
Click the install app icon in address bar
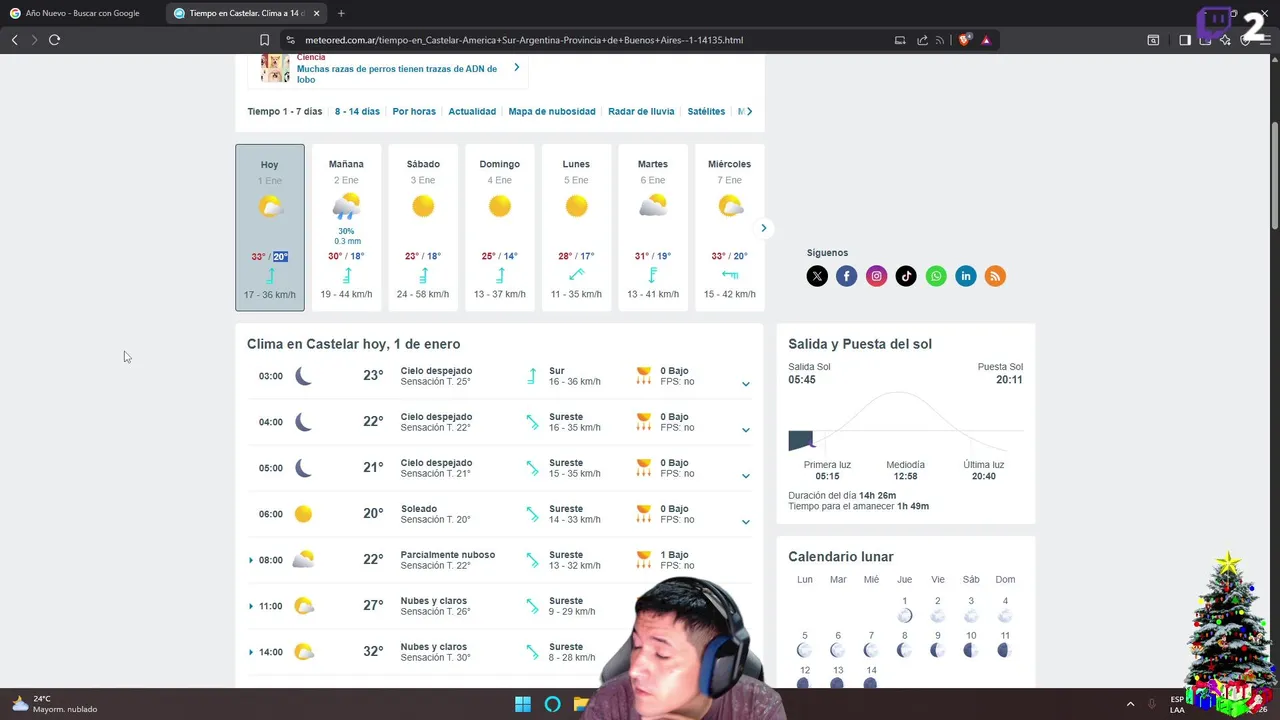click(x=900, y=40)
